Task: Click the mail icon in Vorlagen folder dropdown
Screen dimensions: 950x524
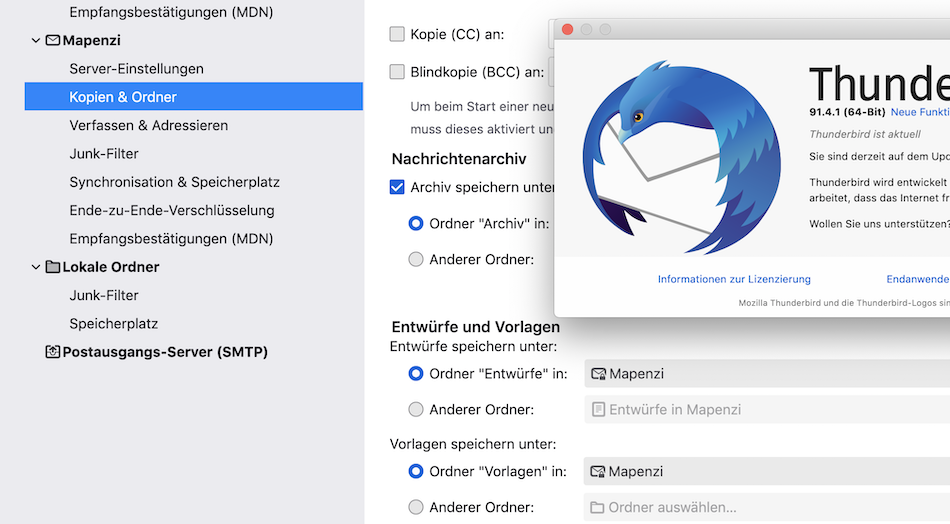Action: click(x=598, y=472)
